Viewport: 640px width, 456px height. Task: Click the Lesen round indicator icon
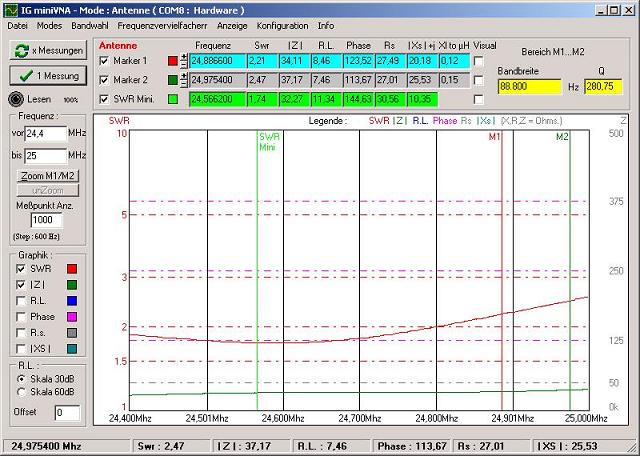click(x=14, y=99)
